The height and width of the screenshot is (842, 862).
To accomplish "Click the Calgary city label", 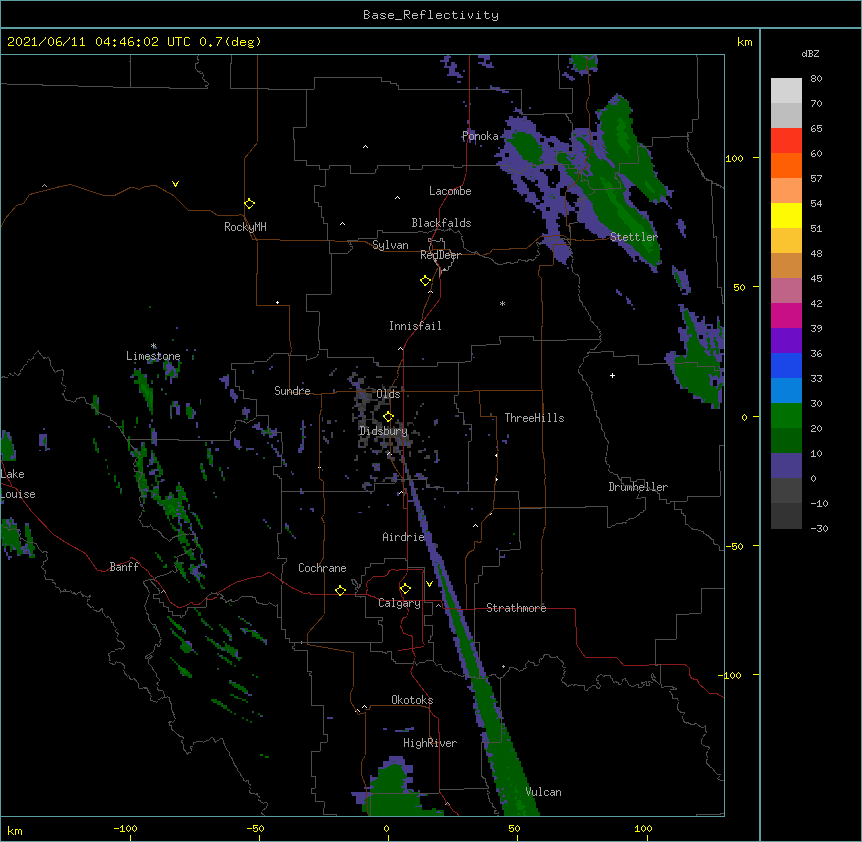I will 400,603.
